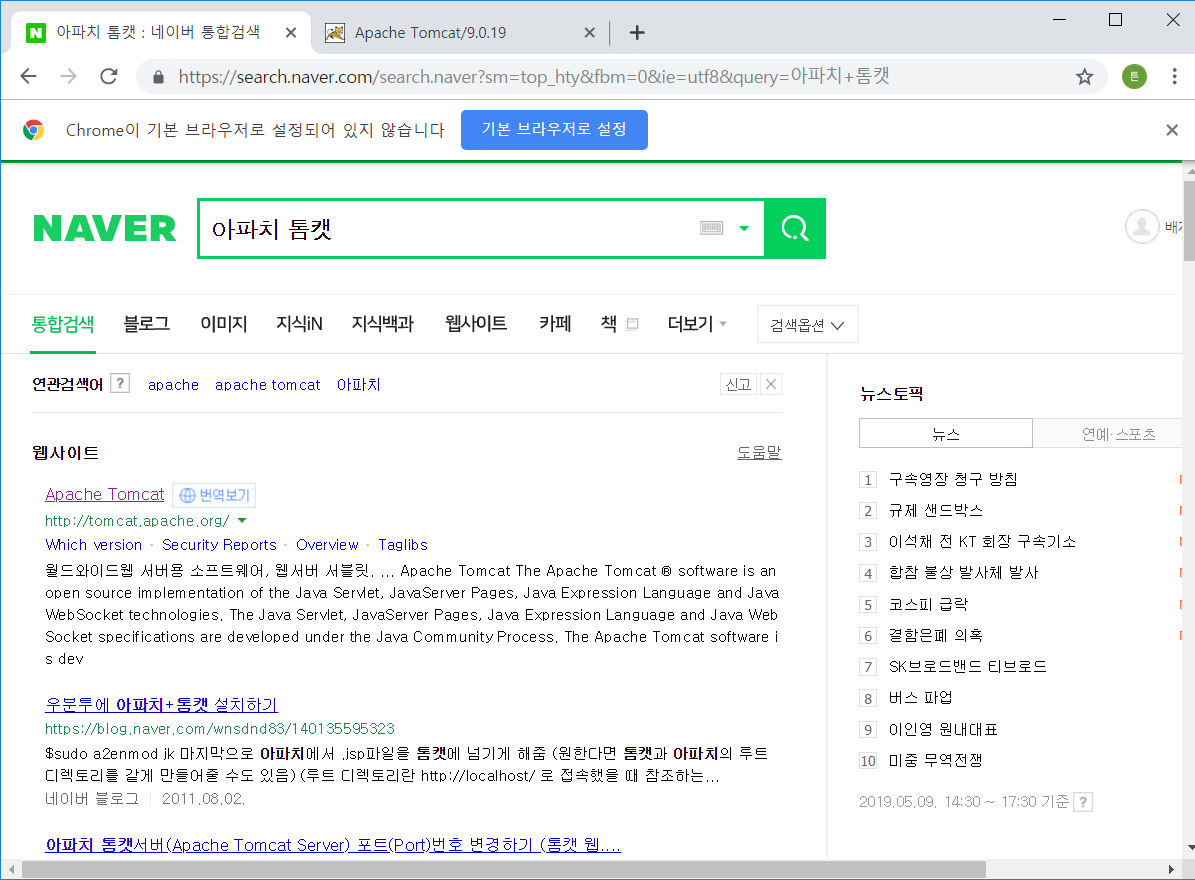Click news topic 버스 파업

pyautogui.click(x=920, y=698)
